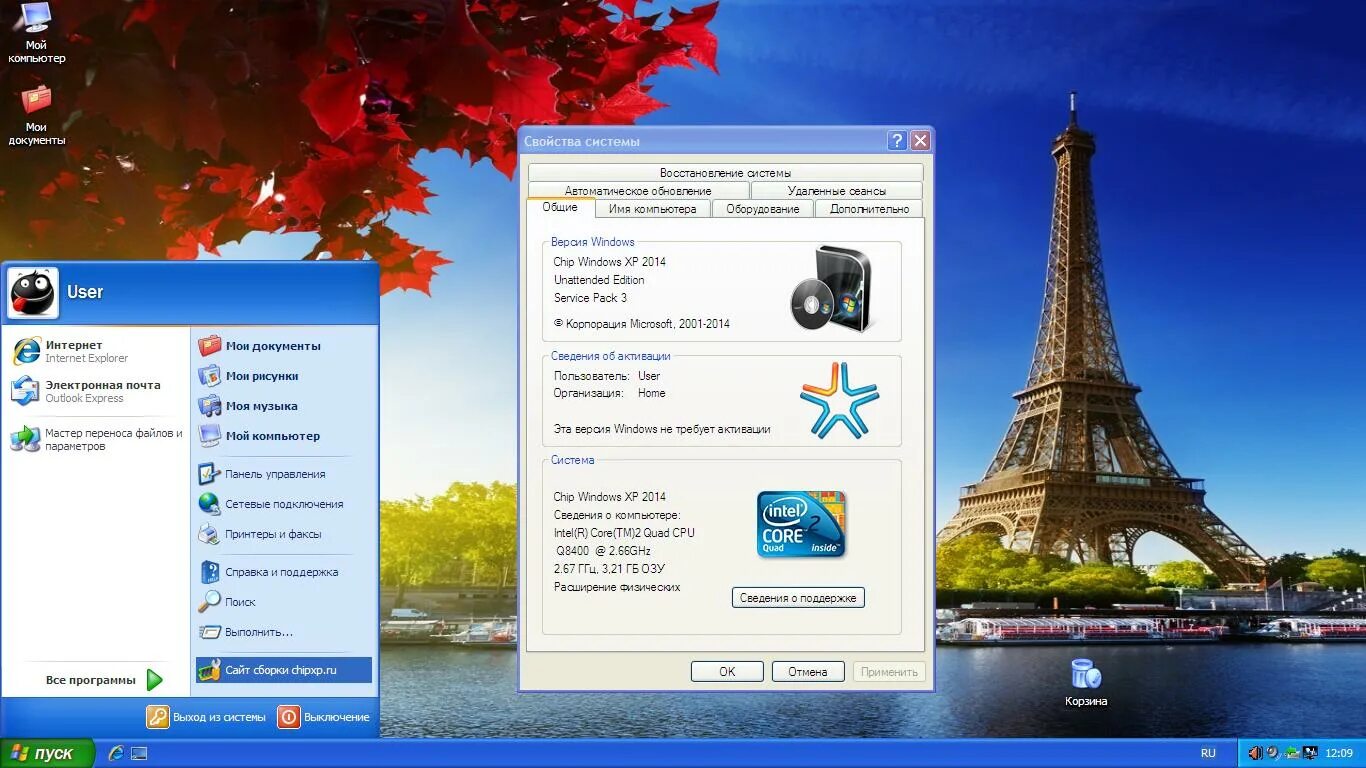Click Show Desktop icon in Quick Launch
Screen dimensions: 1366x768
[139, 753]
